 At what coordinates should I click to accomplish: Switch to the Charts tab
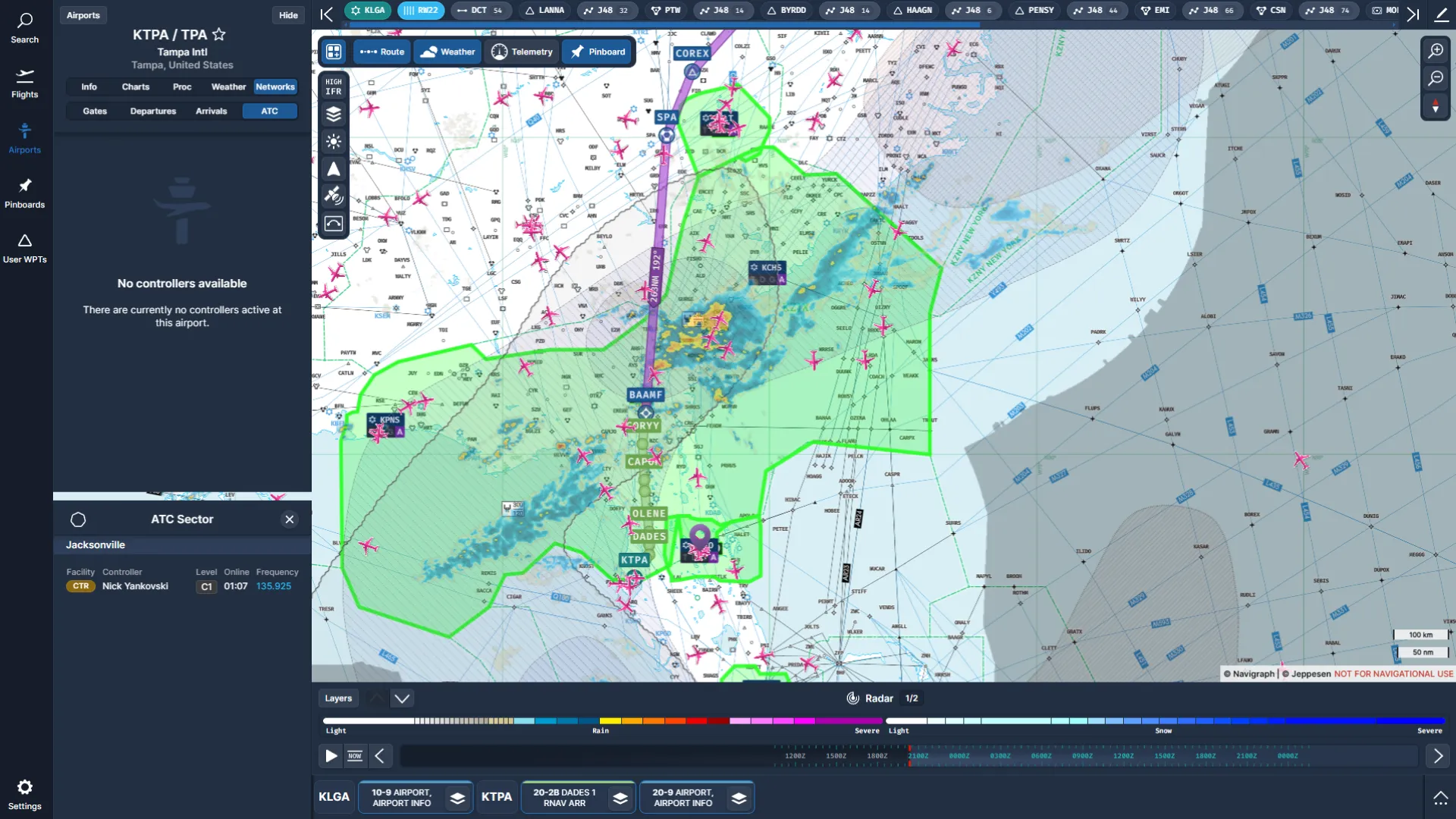tap(136, 87)
